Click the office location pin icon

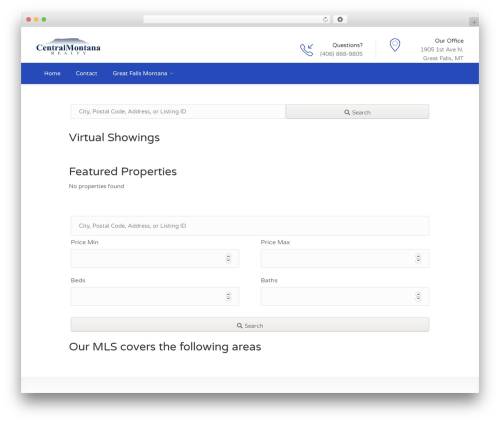pyautogui.click(x=395, y=45)
